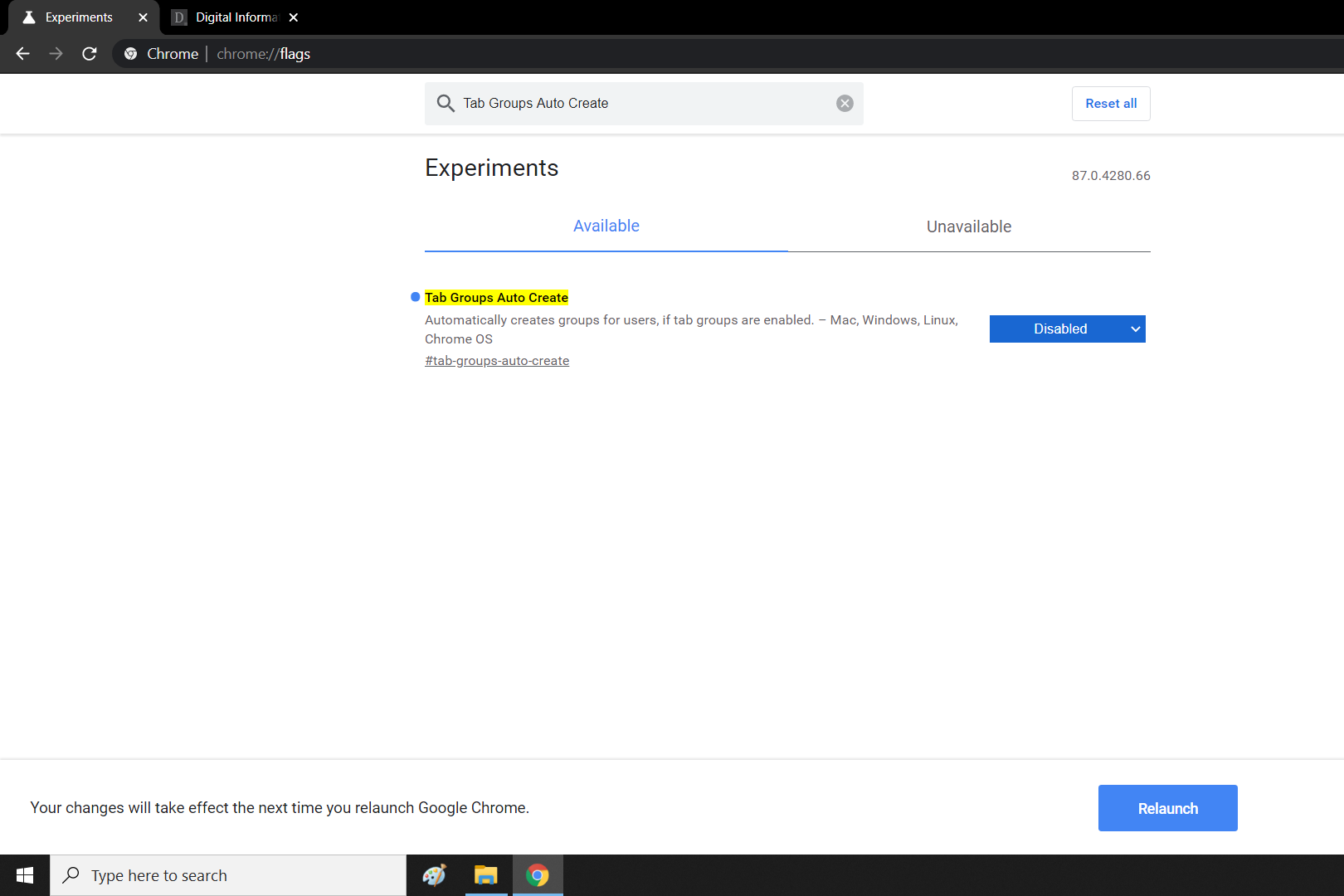Click the Experiments tab flask icon

29,17
